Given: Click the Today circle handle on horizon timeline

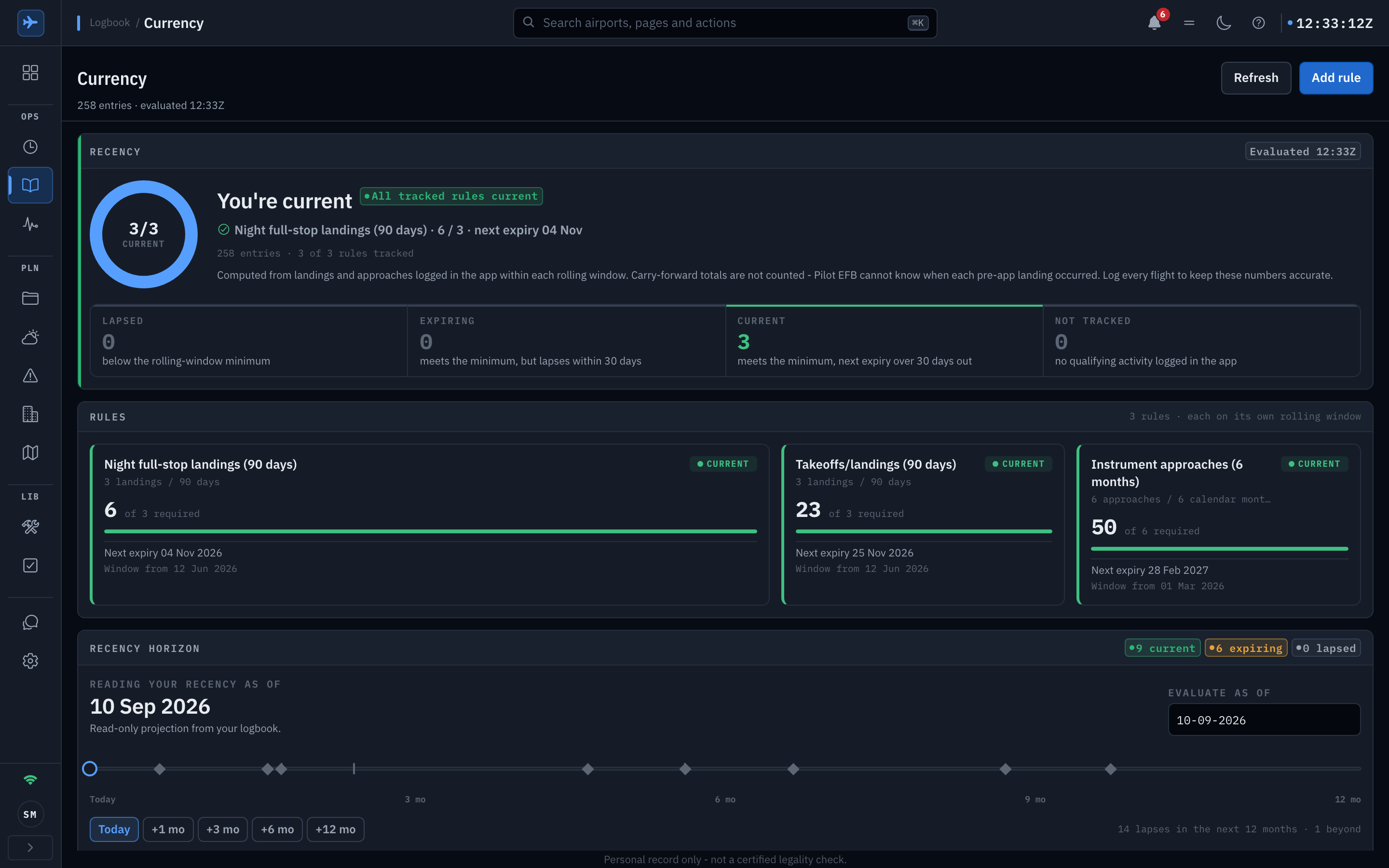Looking at the screenshot, I should click(90, 768).
